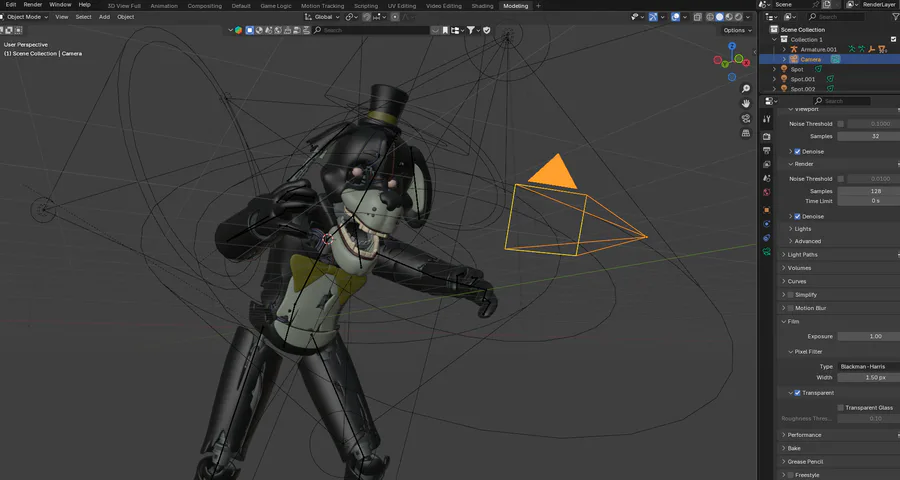
Task: Click the blue Z axis gizmo handle
Action: (x=732, y=46)
